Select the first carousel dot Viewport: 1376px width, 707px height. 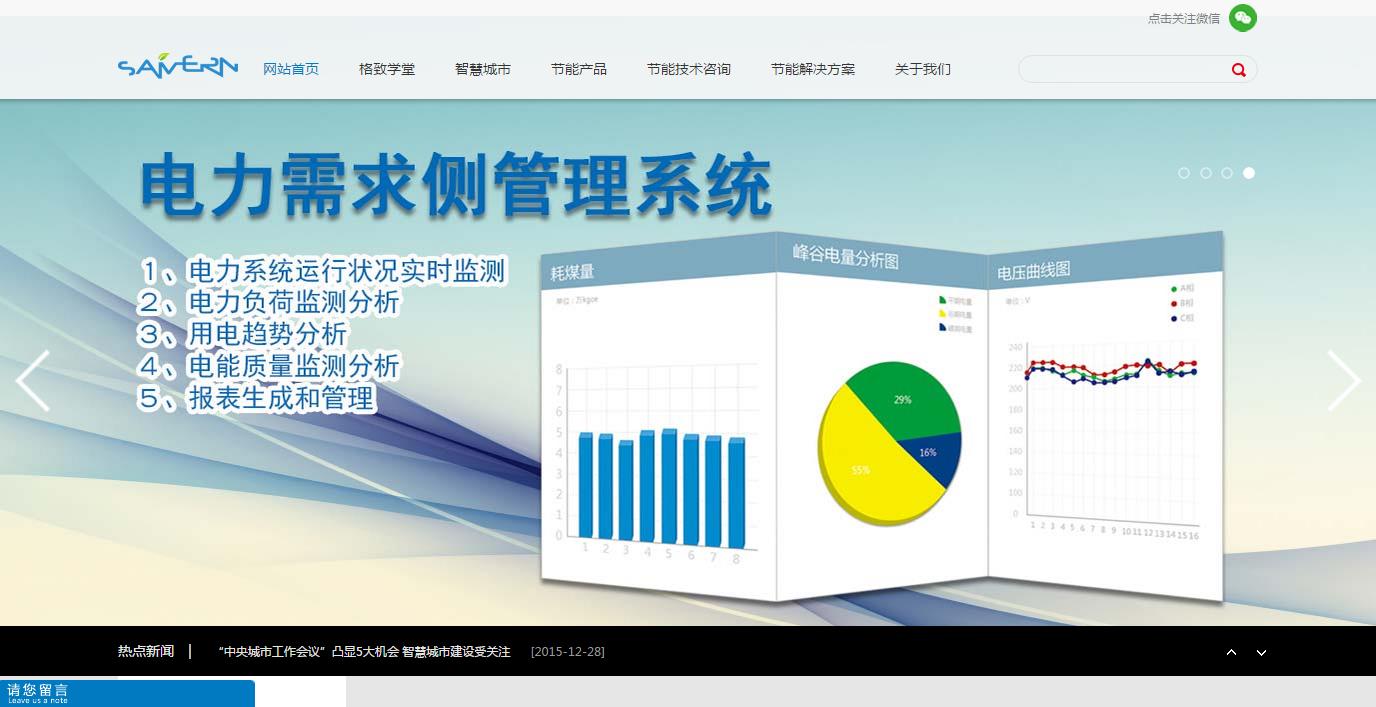1184,173
